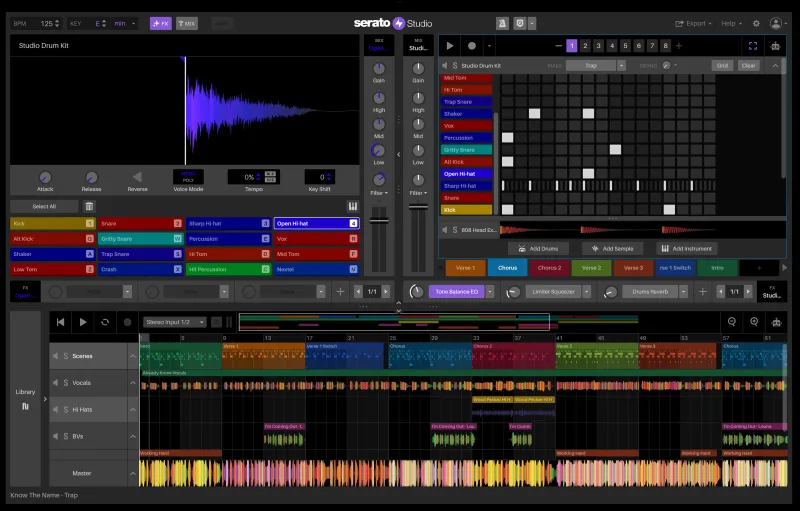Open the Help menu
The height and width of the screenshot is (511, 800).
pyautogui.click(x=732, y=23)
